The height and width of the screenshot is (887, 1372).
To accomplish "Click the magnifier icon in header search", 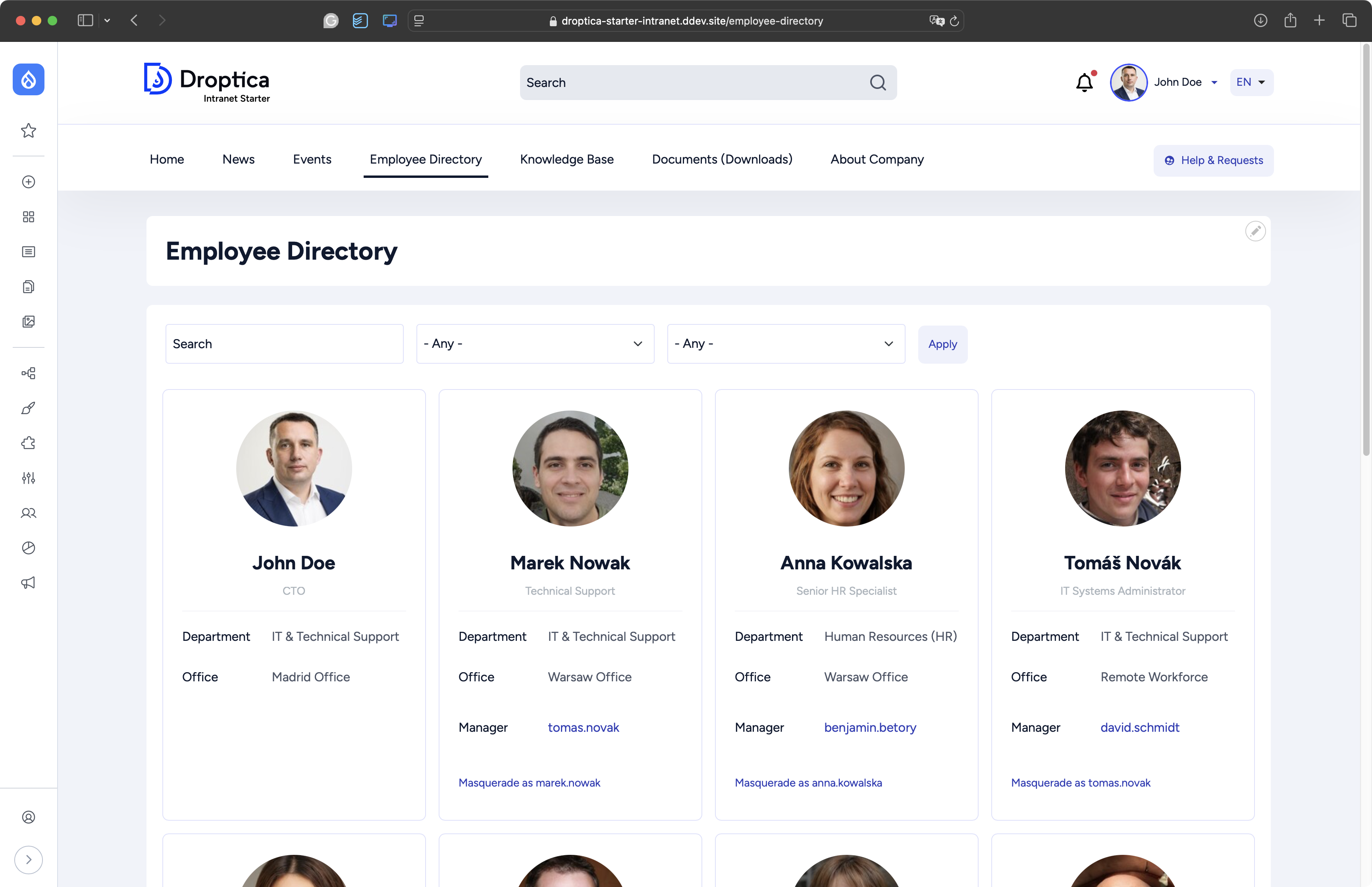I will 877,83.
